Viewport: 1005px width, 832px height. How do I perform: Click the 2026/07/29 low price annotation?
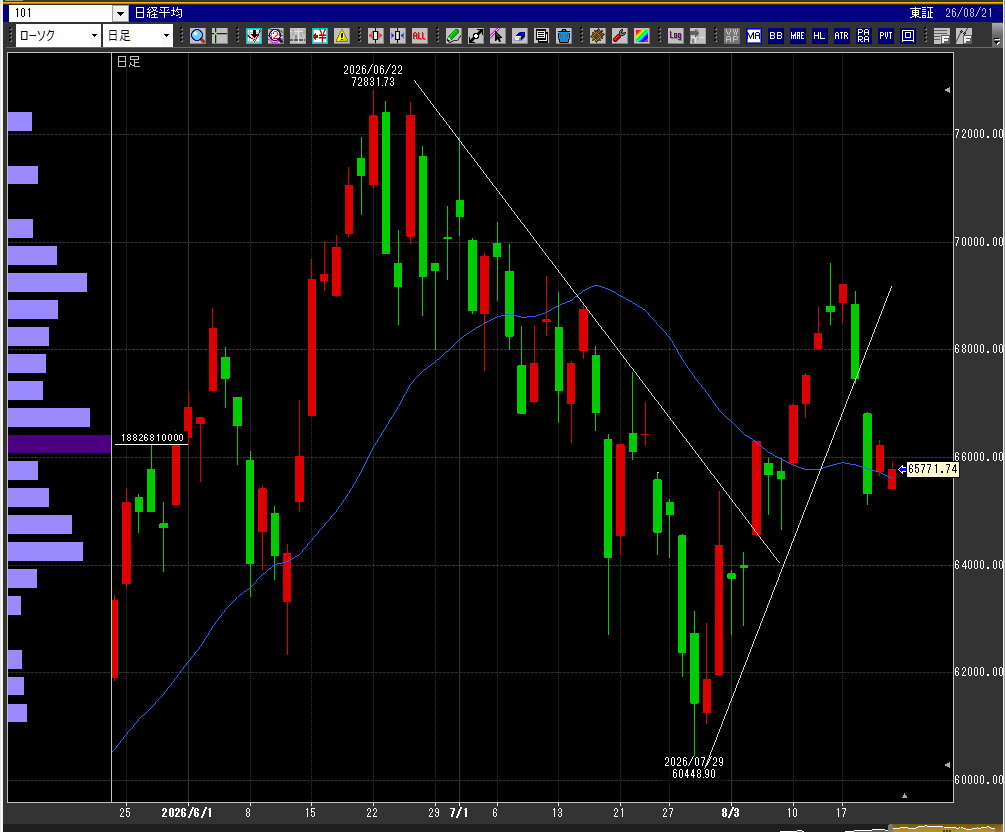(694, 767)
